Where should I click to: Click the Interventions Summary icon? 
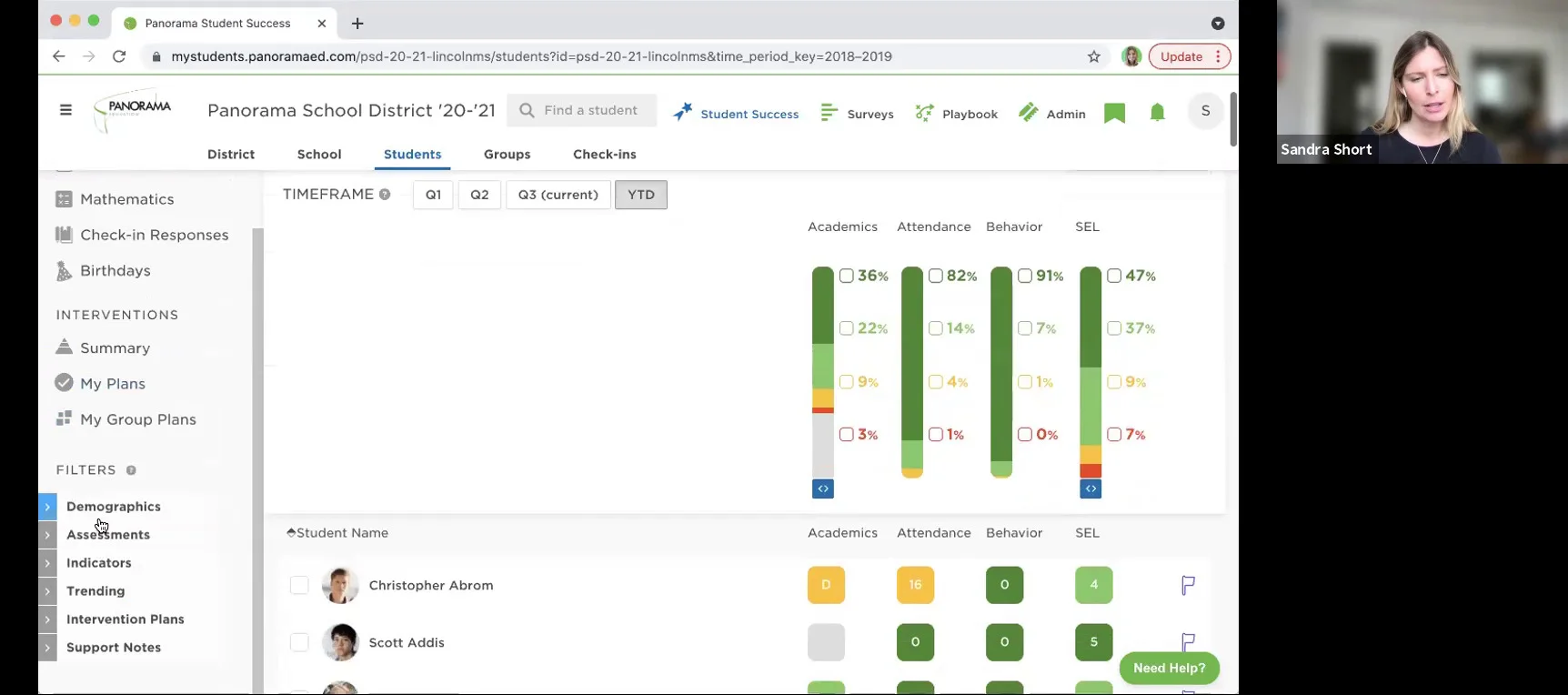pos(64,347)
